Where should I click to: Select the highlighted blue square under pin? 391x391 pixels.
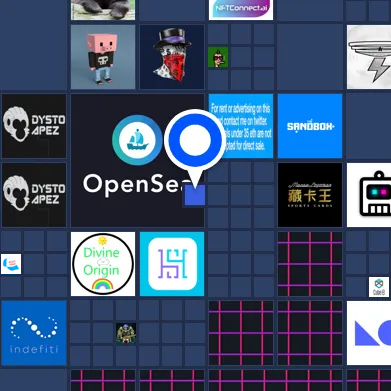click(x=195, y=195)
